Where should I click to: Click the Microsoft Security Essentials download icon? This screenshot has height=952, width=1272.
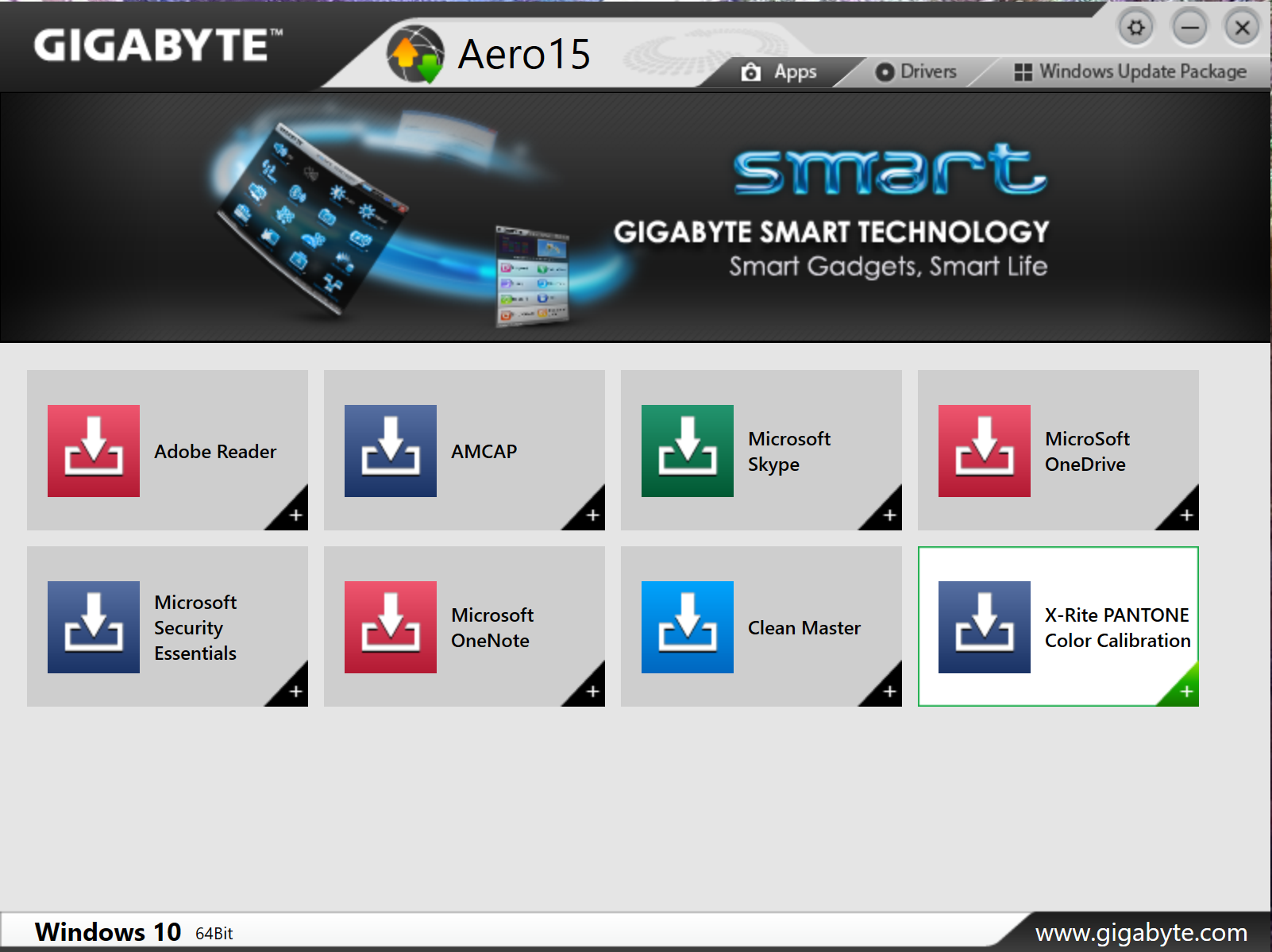94,627
